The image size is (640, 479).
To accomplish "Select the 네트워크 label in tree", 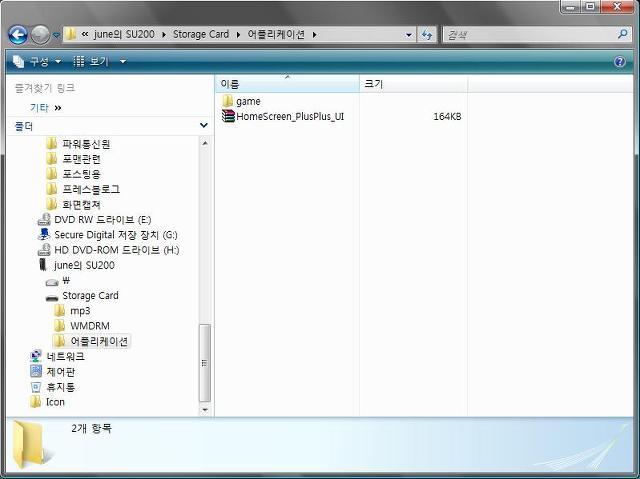I will [x=65, y=357].
